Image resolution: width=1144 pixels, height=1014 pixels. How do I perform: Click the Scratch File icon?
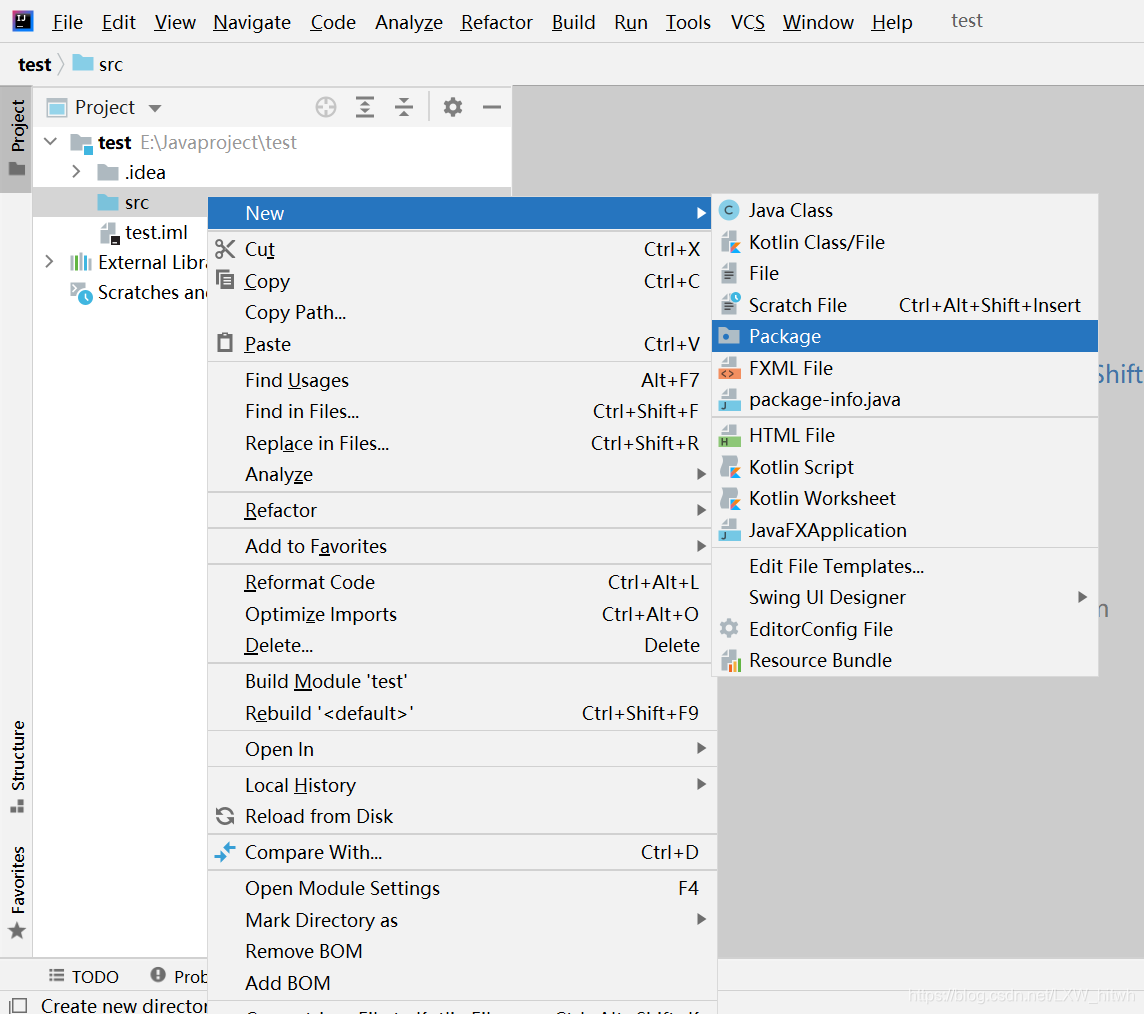pos(730,304)
